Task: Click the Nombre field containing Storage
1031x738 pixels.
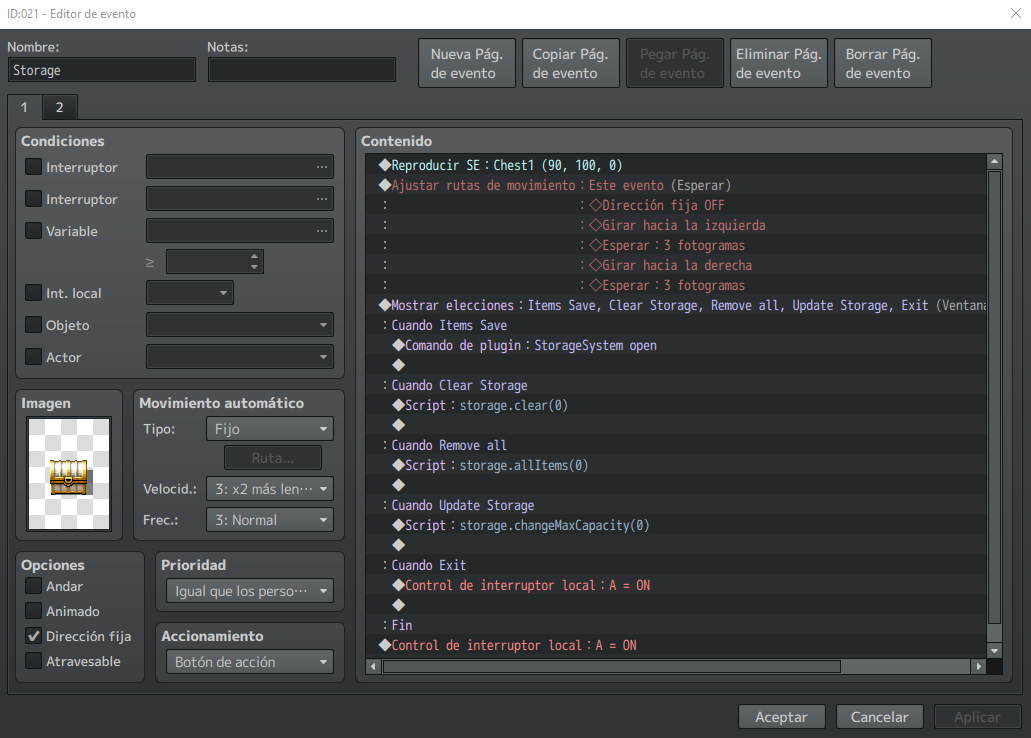Action: coord(102,70)
